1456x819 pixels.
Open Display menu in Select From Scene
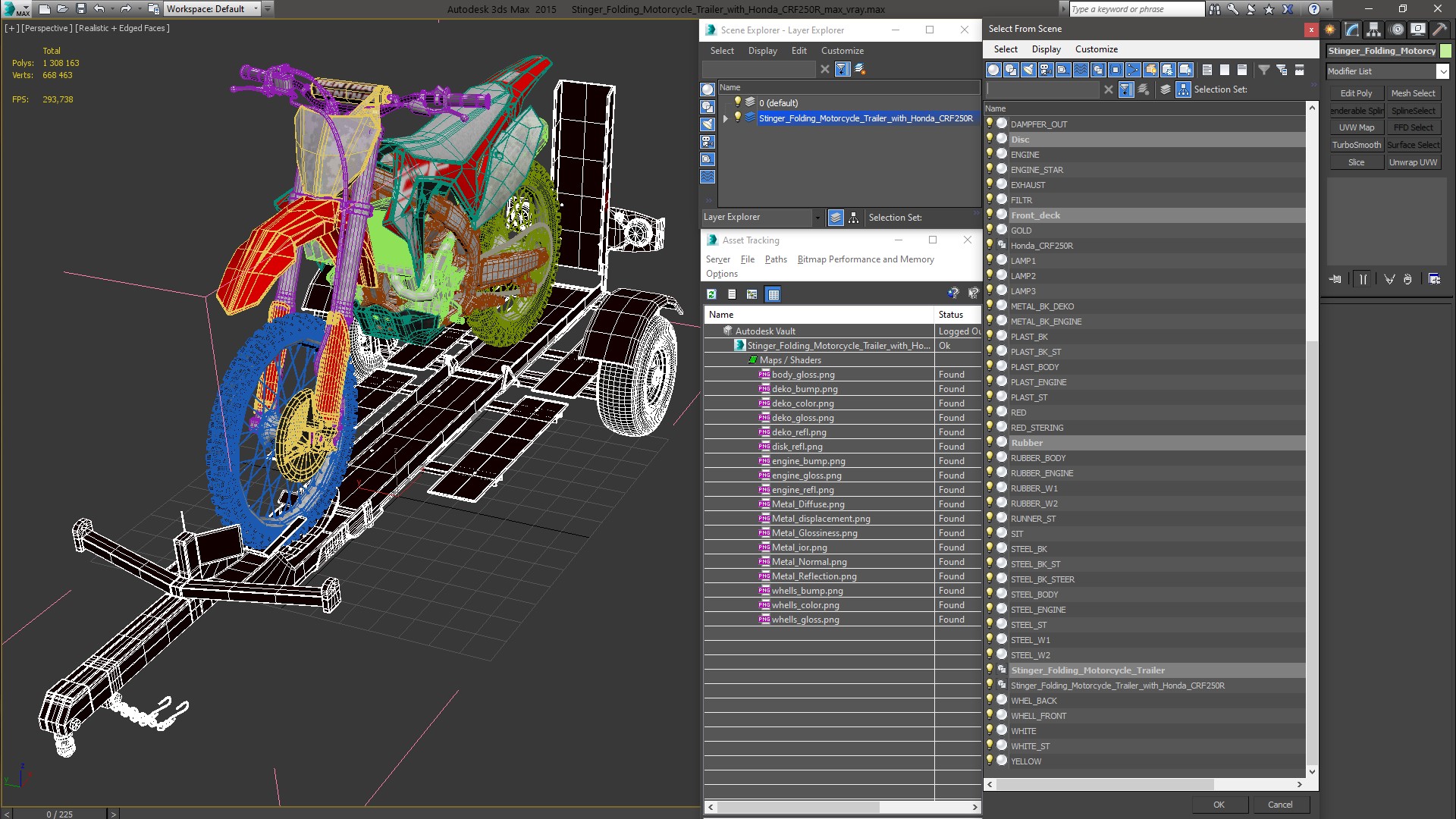(1046, 49)
